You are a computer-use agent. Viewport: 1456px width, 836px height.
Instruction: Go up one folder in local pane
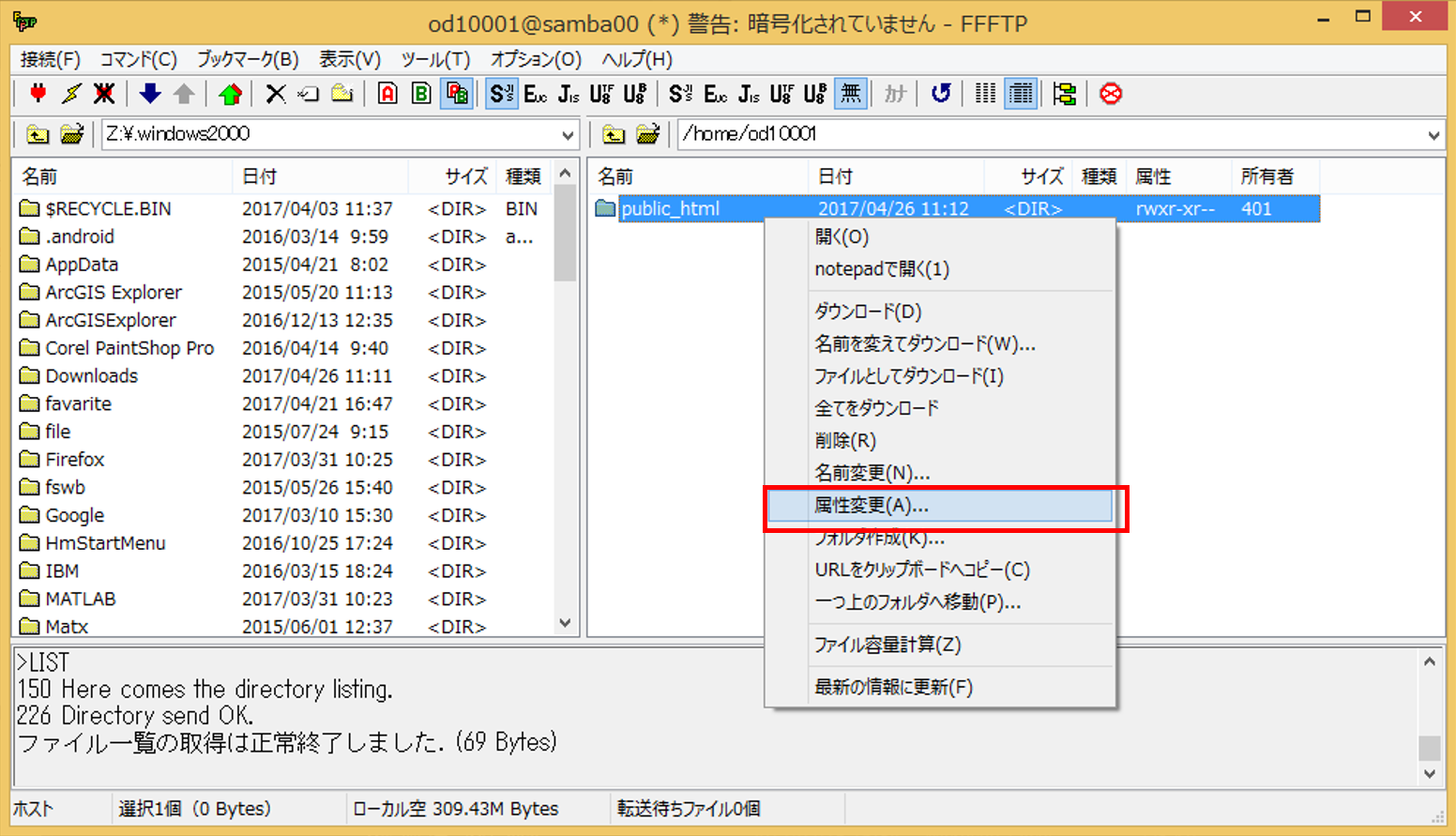pos(38,134)
